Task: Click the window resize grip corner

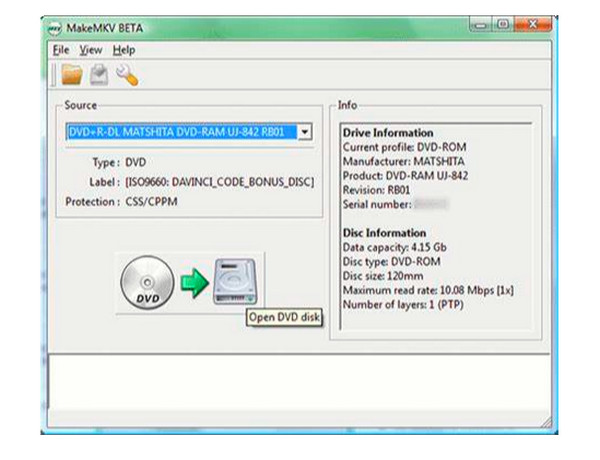Action: [546, 421]
